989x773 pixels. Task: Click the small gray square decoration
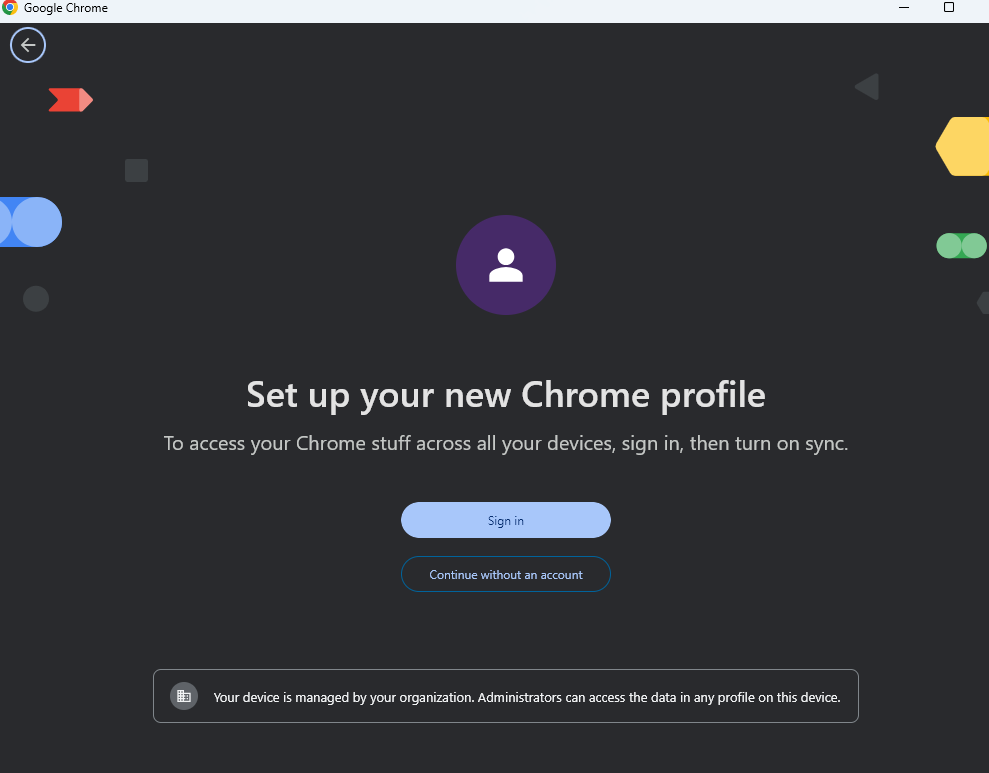click(136, 170)
